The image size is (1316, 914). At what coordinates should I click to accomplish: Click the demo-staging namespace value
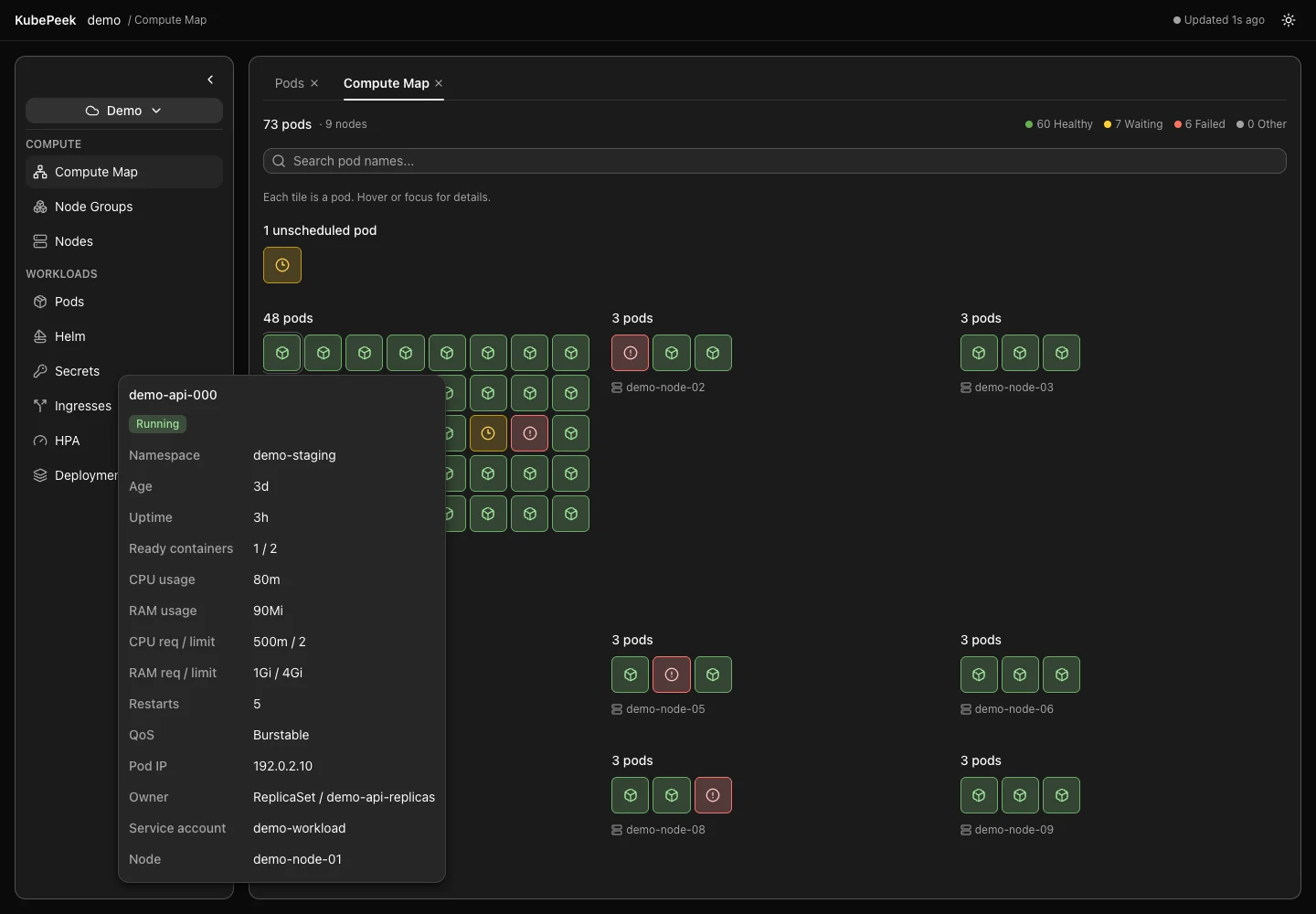[294, 455]
